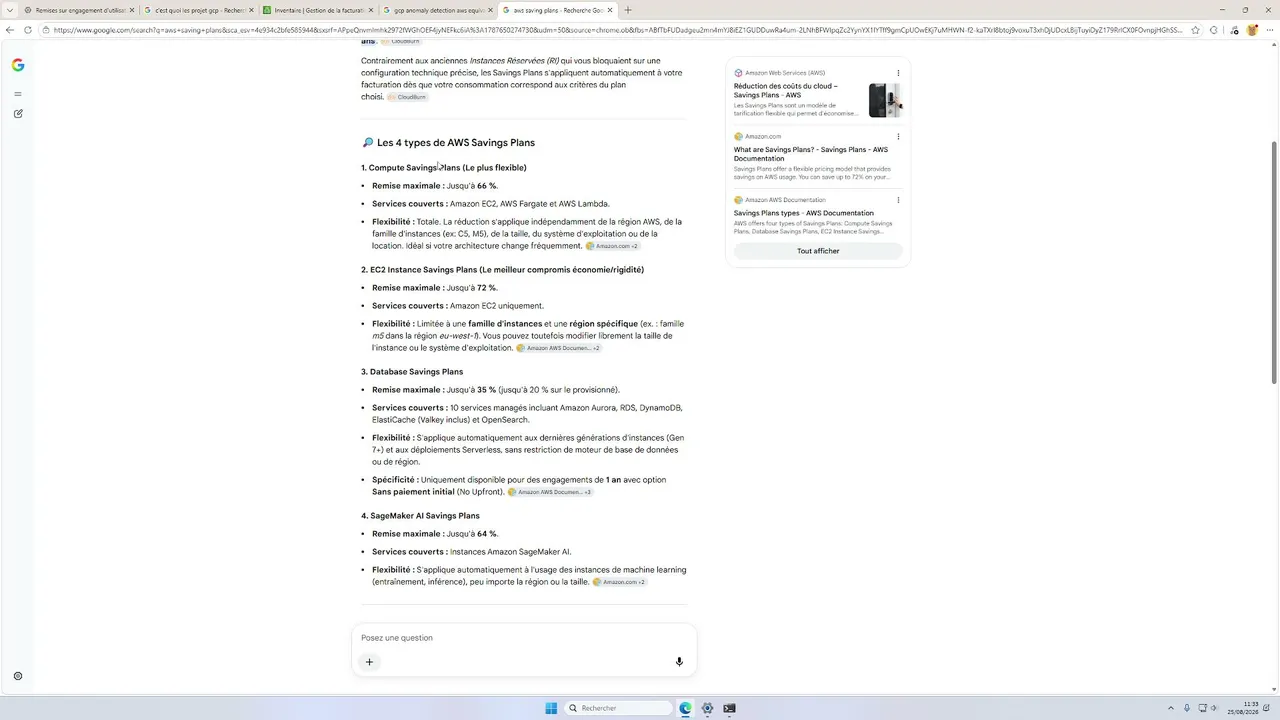The width and height of the screenshot is (1280, 720).
Task: Click 'Amazon AWS Documen... +3' source chip
Action: 550,492
